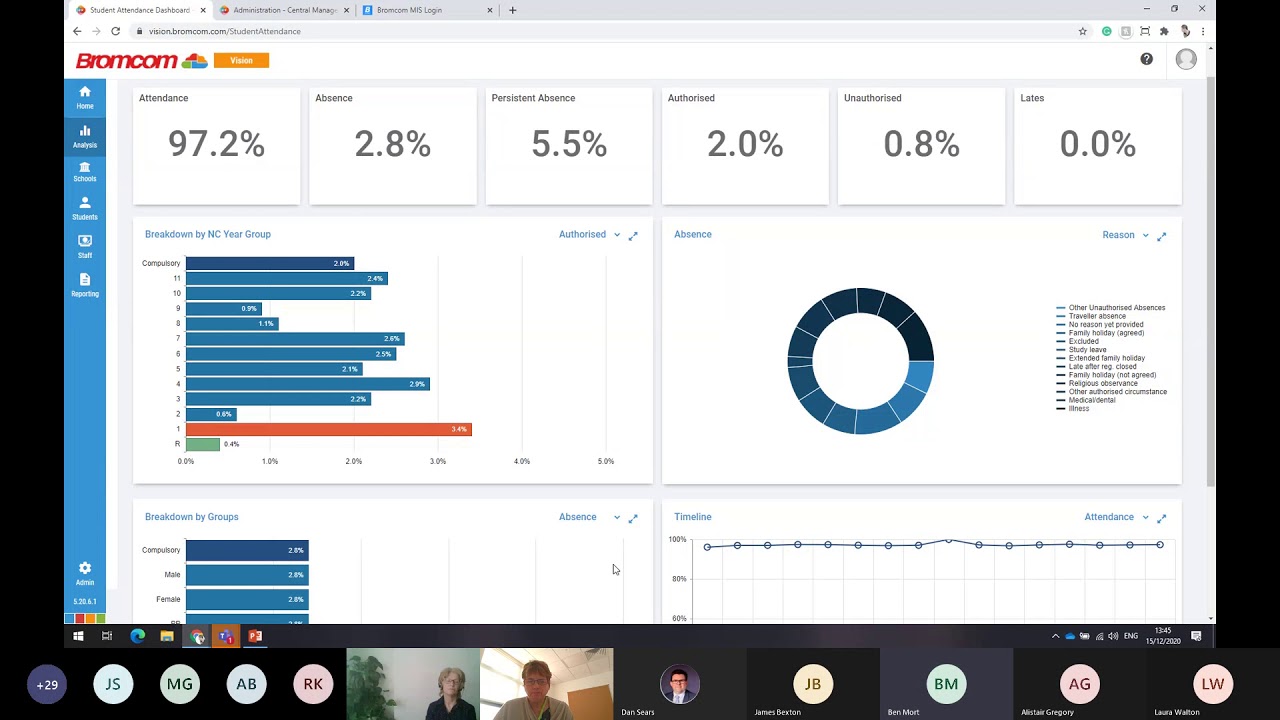Open the Students sidebar section
The height and width of the screenshot is (720, 1280).
pyautogui.click(x=85, y=209)
